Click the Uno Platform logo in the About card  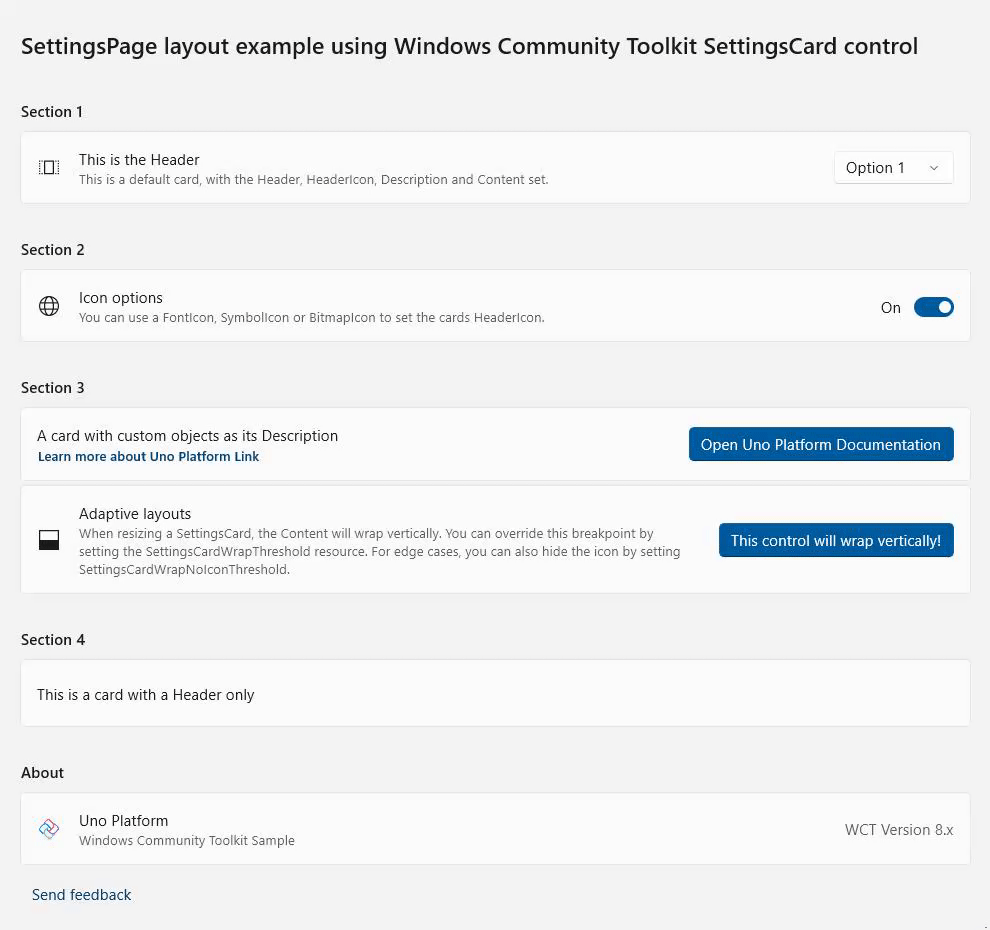(49, 829)
